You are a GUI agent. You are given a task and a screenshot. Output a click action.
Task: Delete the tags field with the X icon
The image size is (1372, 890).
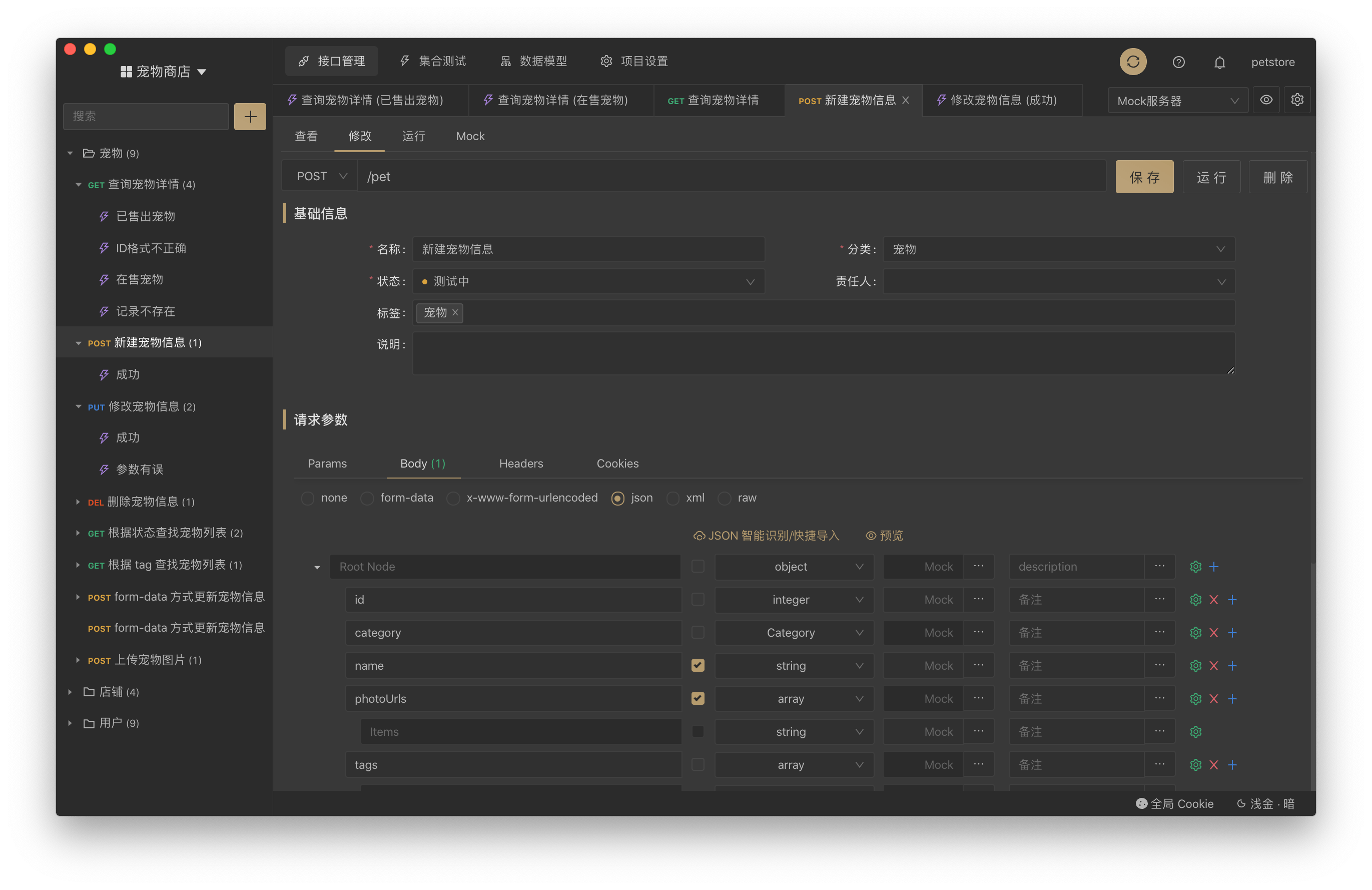pyautogui.click(x=1214, y=764)
